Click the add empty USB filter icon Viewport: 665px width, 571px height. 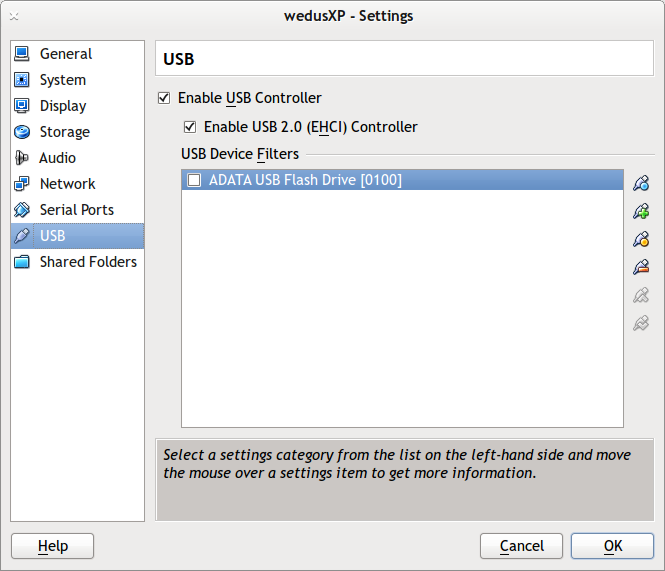[641, 183]
